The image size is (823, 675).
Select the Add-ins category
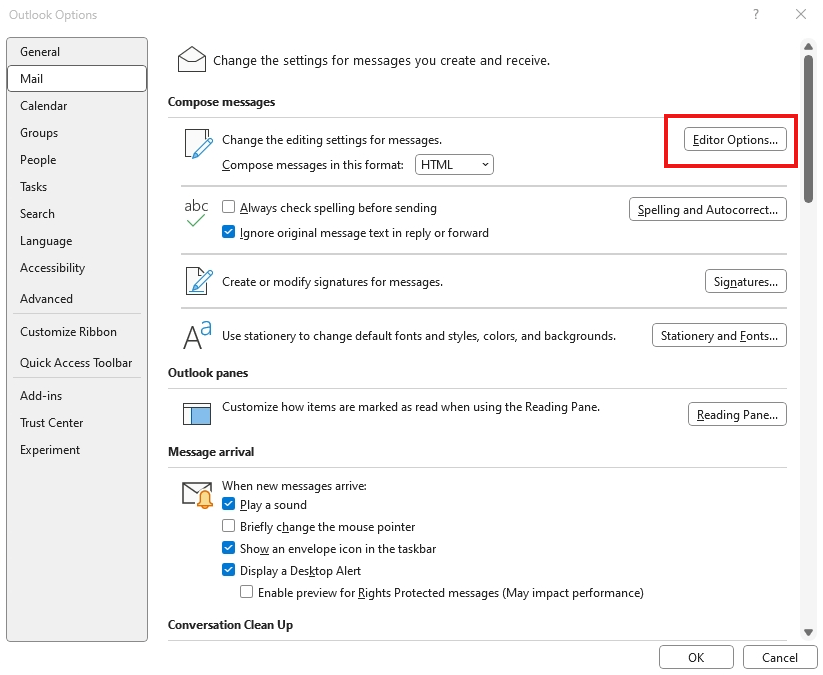(x=77, y=396)
